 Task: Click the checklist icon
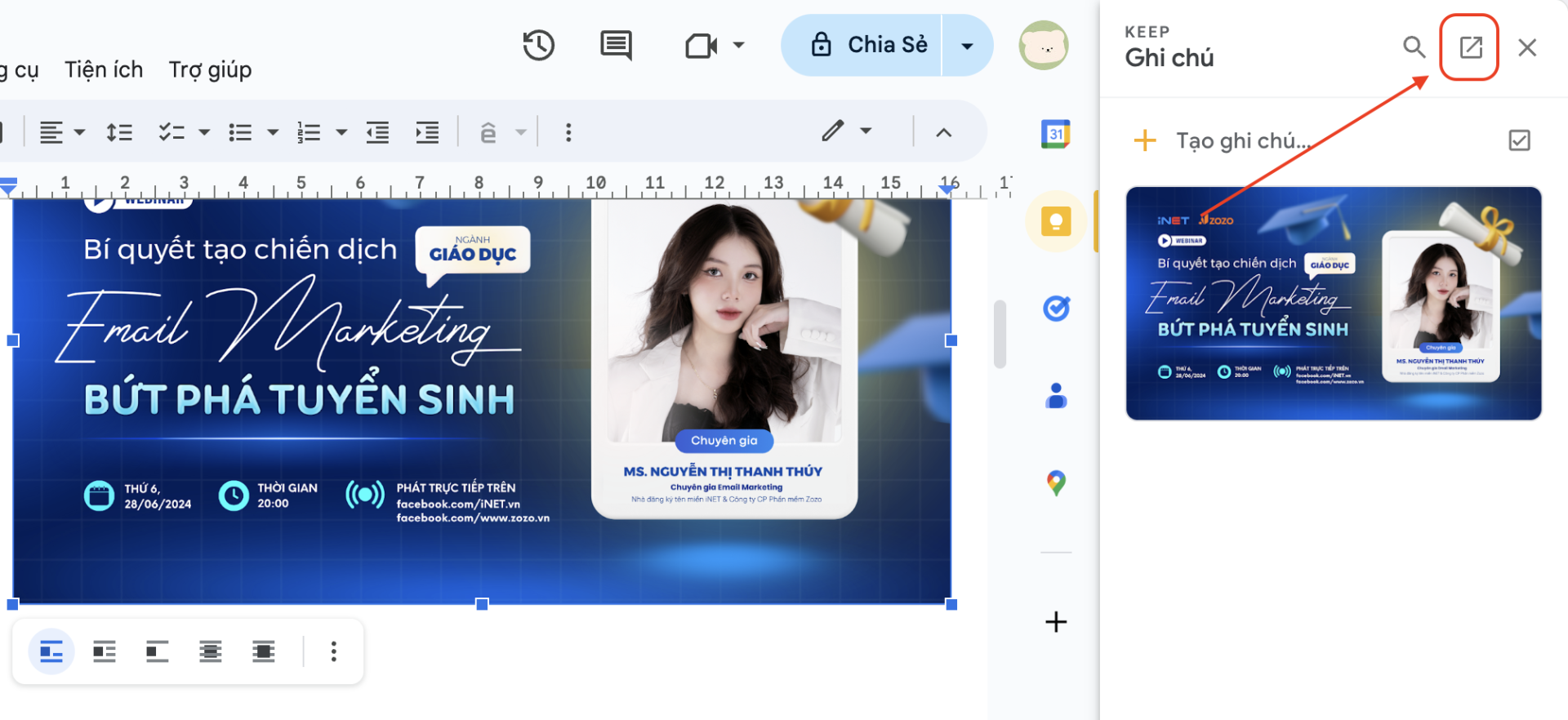pos(171,132)
